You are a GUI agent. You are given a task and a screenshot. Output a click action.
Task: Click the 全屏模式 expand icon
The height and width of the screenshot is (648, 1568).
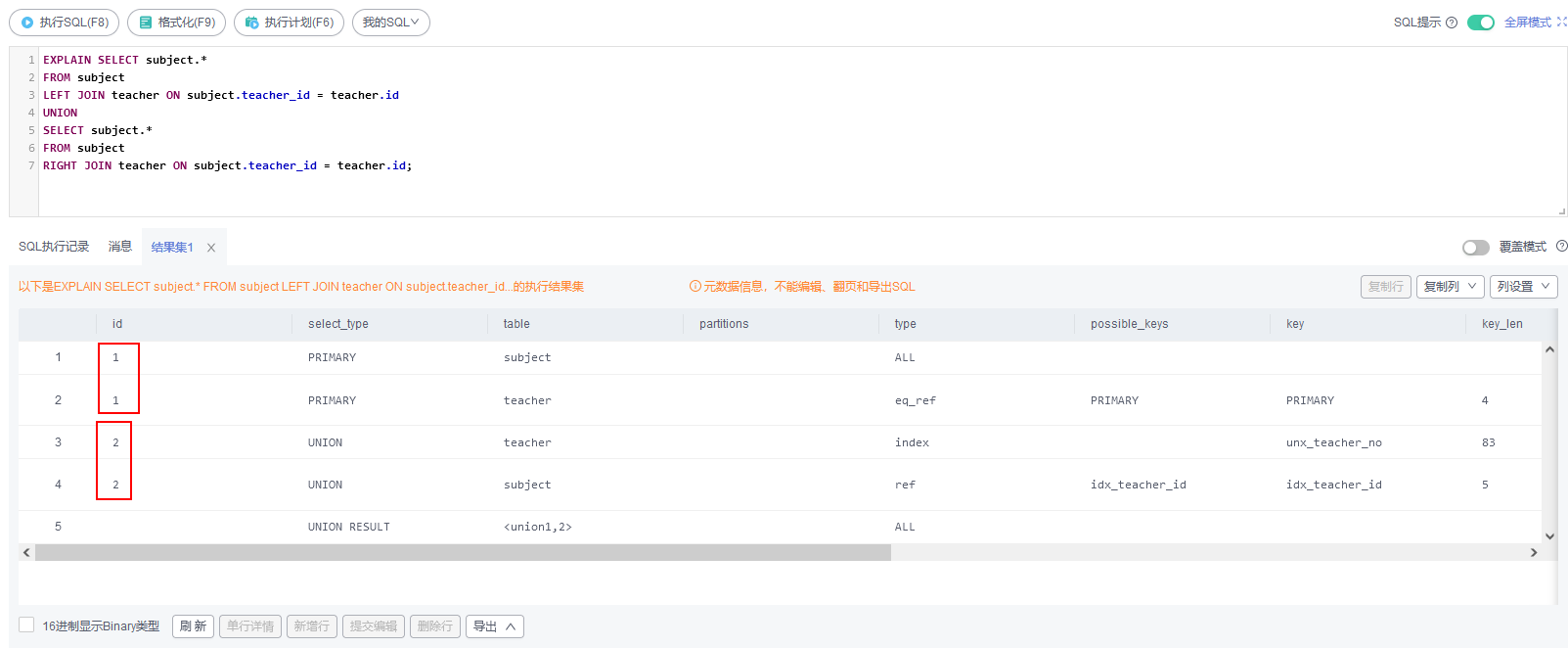point(1562,22)
